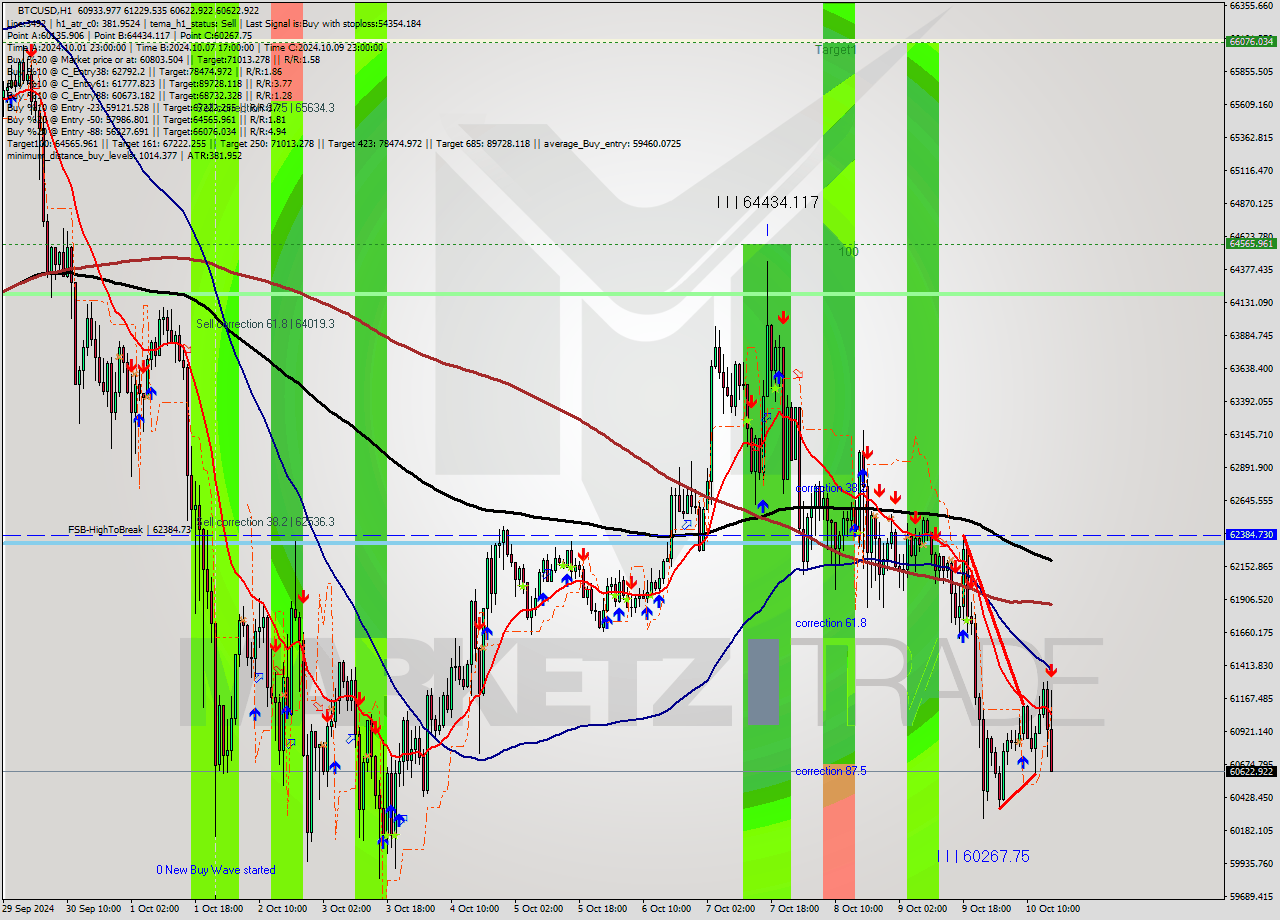This screenshot has width=1280, height=920.
Task: Click time axis label '3 Oct 18:00'
Action: [410, 909]
